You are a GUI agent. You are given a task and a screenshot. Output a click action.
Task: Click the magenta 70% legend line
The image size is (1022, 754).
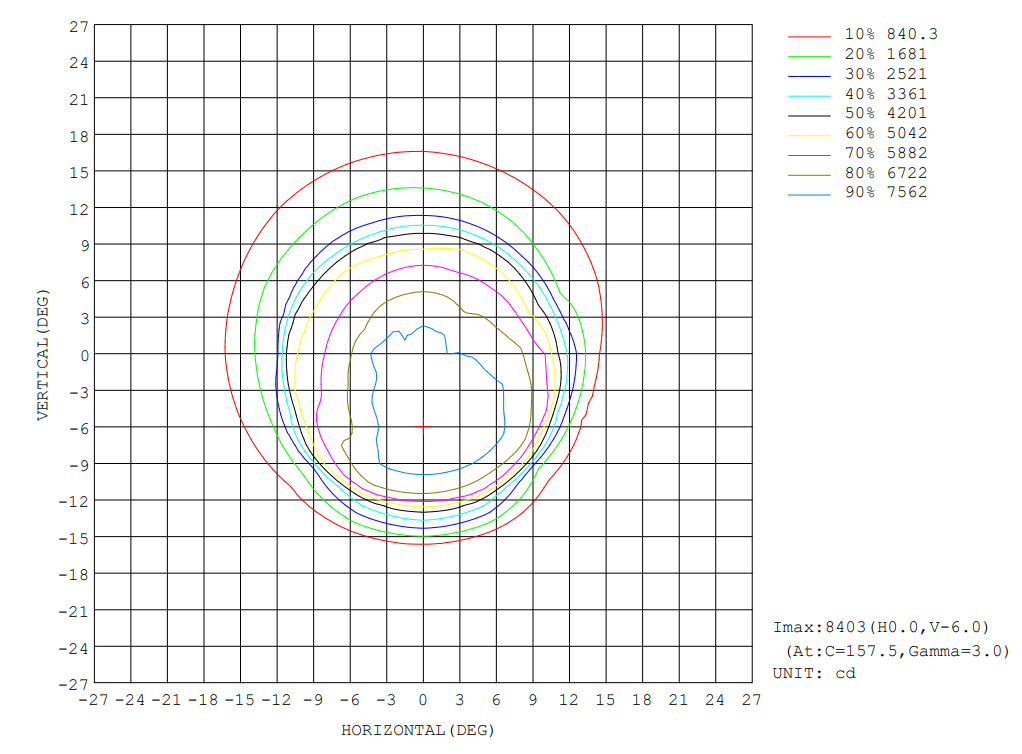[809, 155]
